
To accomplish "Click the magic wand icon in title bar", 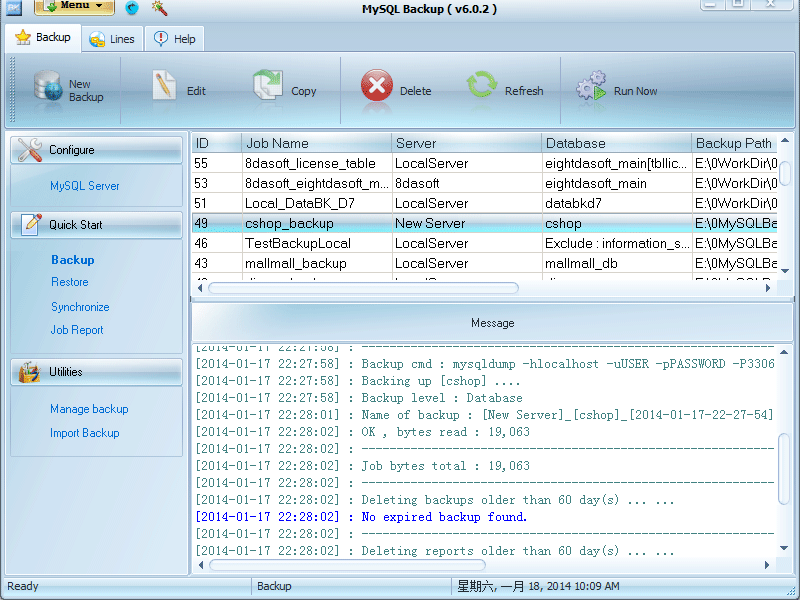I will [x=158, y=8].
